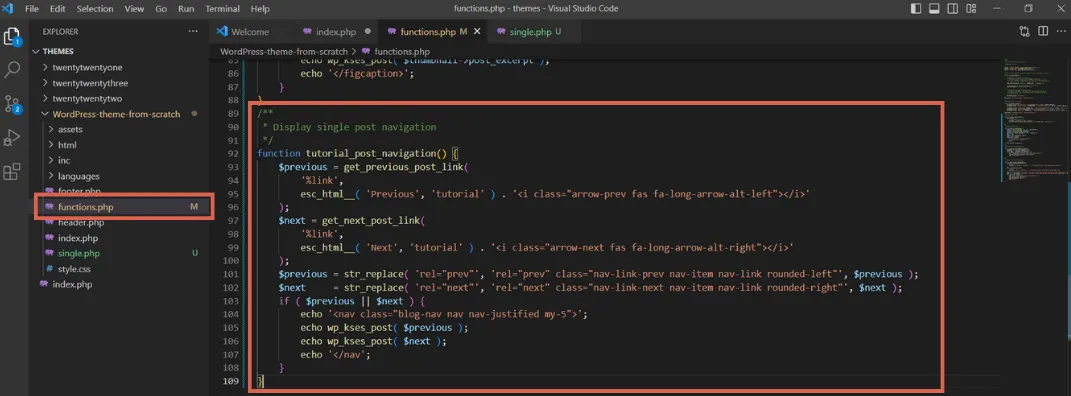Expand the twentytwentyone folder
The image size is (1071, 396).
click(x=87, y=67)
